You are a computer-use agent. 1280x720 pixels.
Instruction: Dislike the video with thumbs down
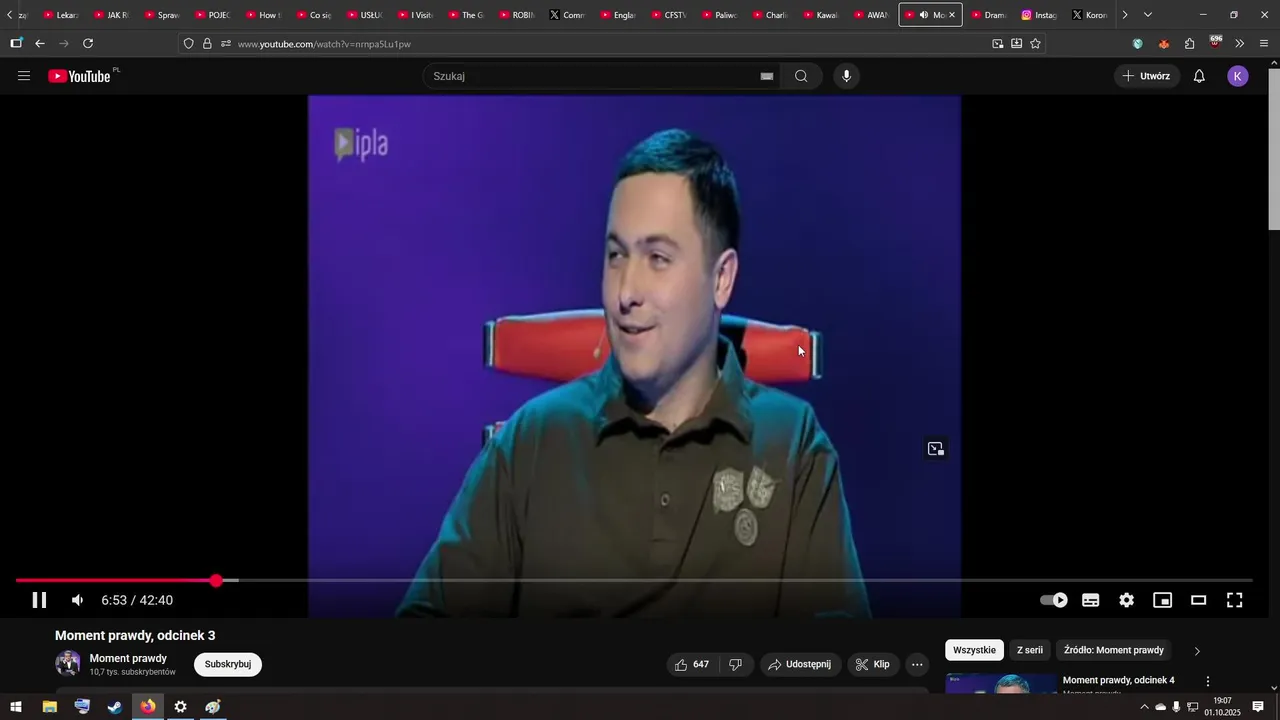click(735, 664)
